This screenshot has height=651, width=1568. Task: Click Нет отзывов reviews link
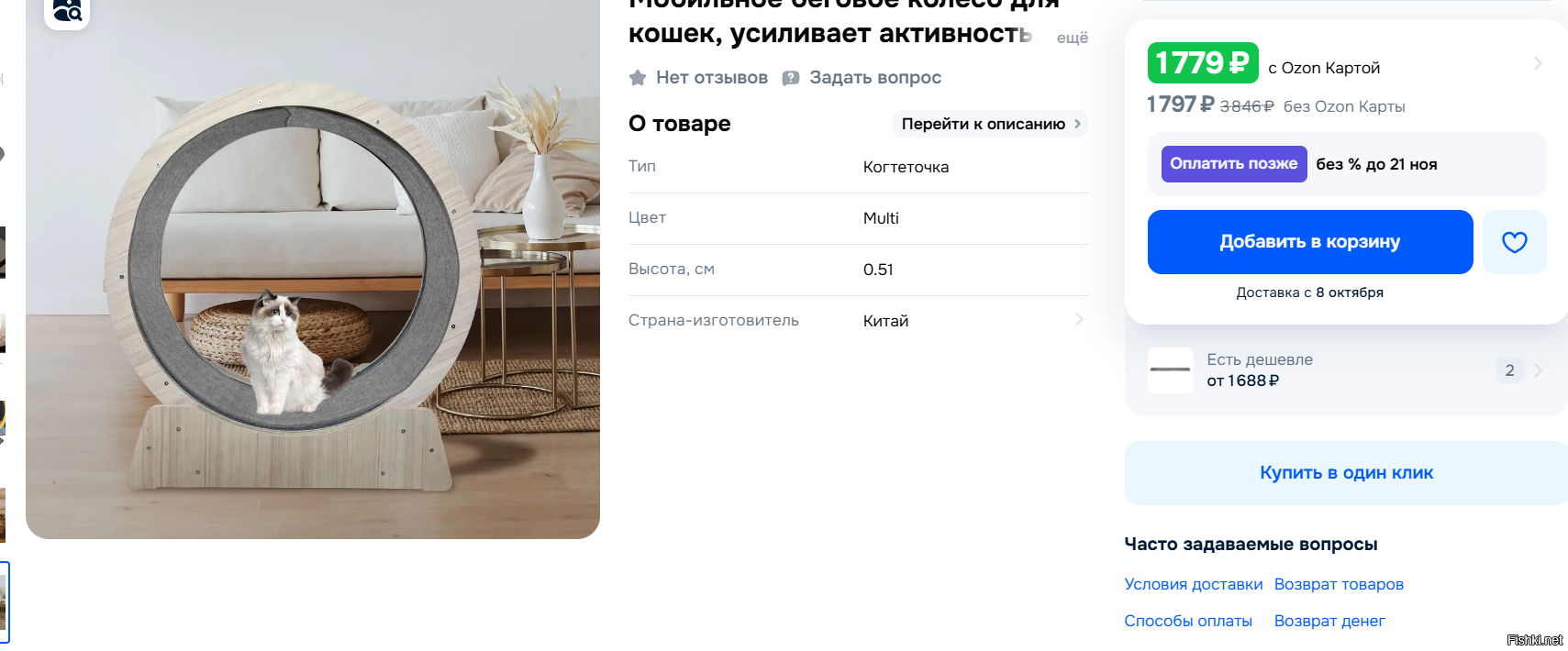point(711,78)
